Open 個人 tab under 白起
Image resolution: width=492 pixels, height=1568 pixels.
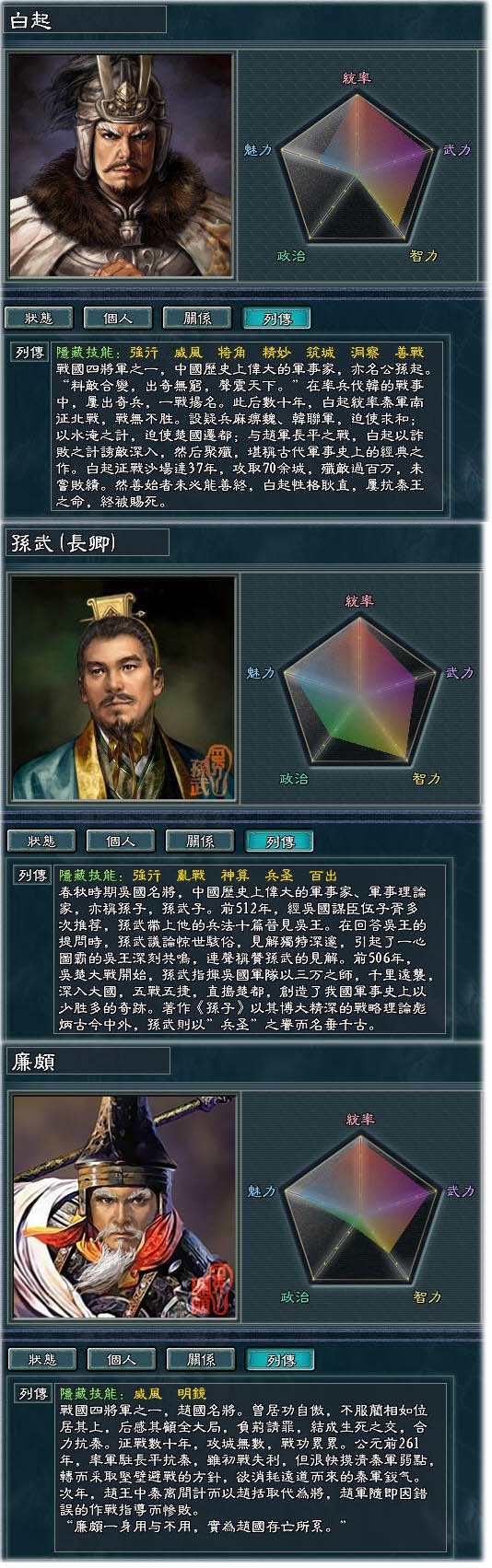click(x=118, y=318)
